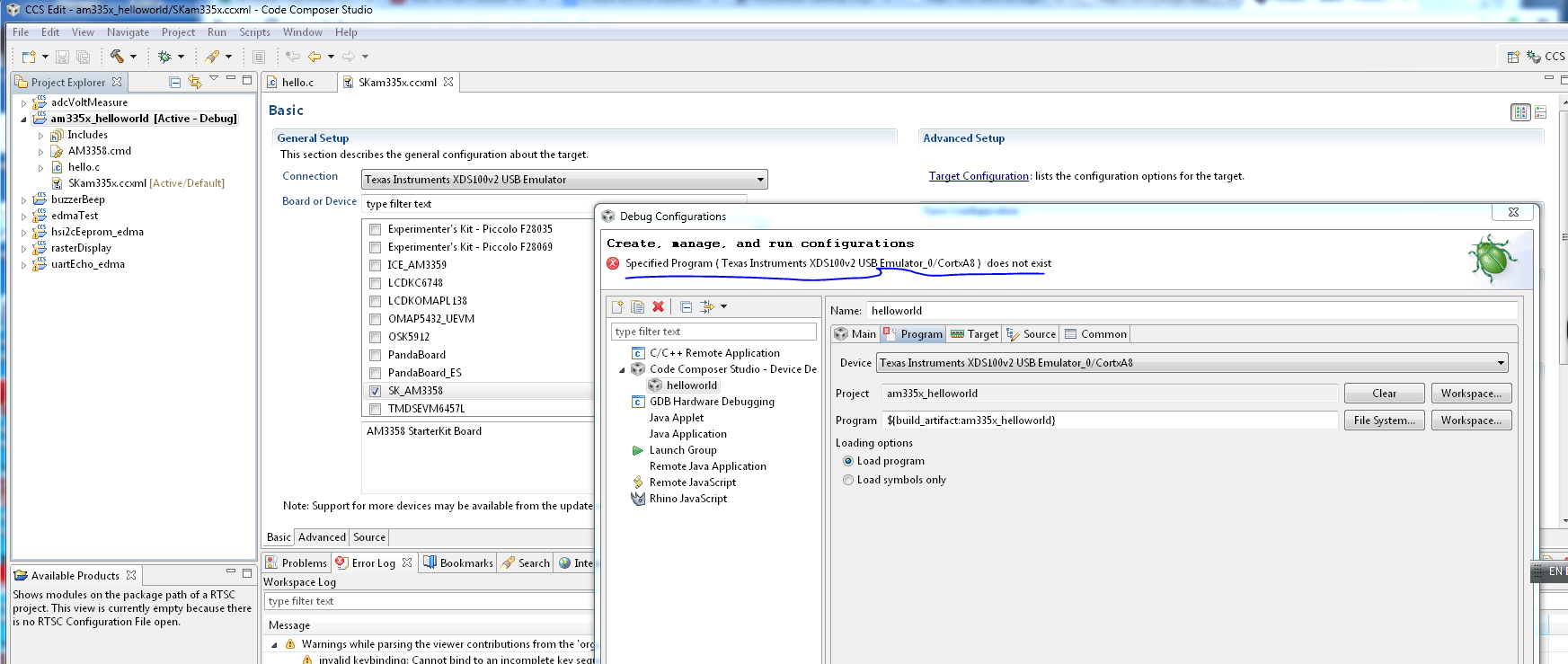Collapse all launch configurations icon in dialog

point(687,306)
